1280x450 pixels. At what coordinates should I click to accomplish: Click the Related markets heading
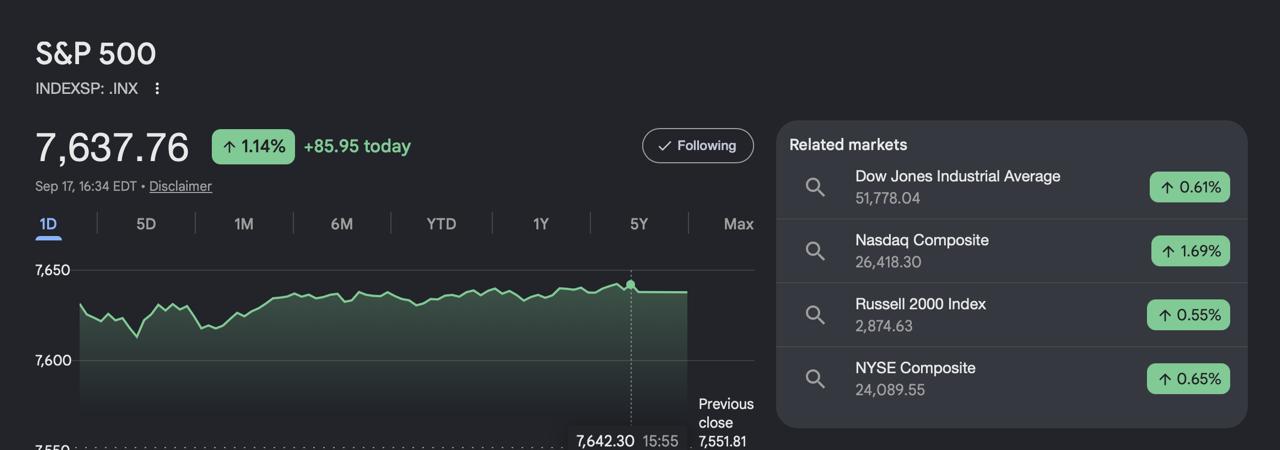pos(848,145)
